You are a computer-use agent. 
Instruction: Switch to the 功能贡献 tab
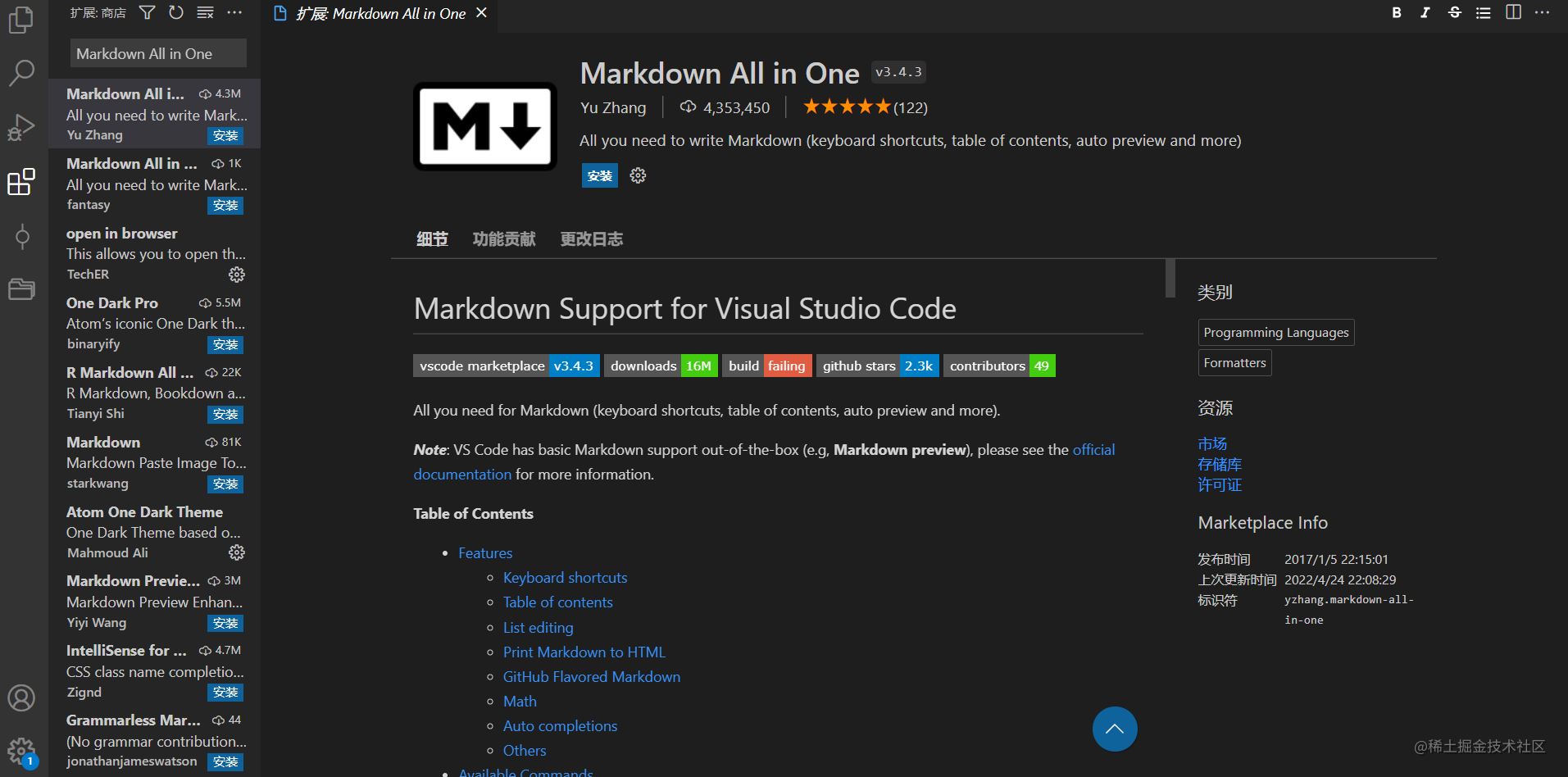pos(503,239)
